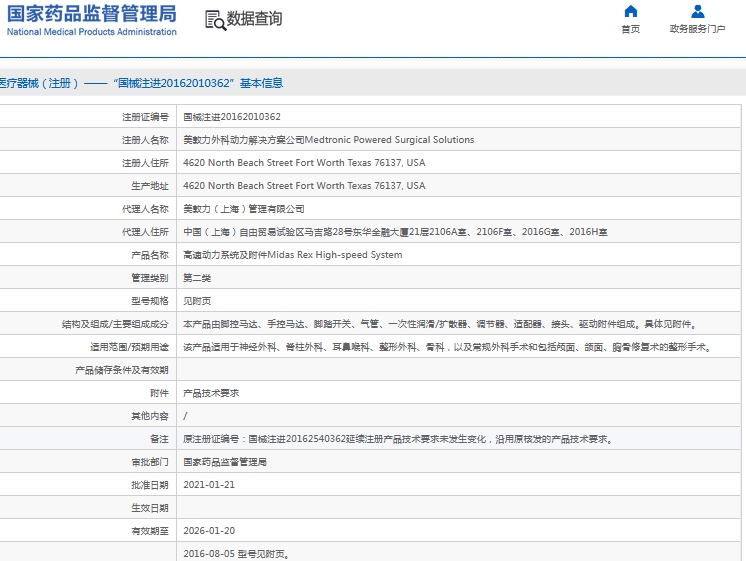
Task: Select the 适用范围 intended use description
Action: pyautogui.click(x=447, y=347)
